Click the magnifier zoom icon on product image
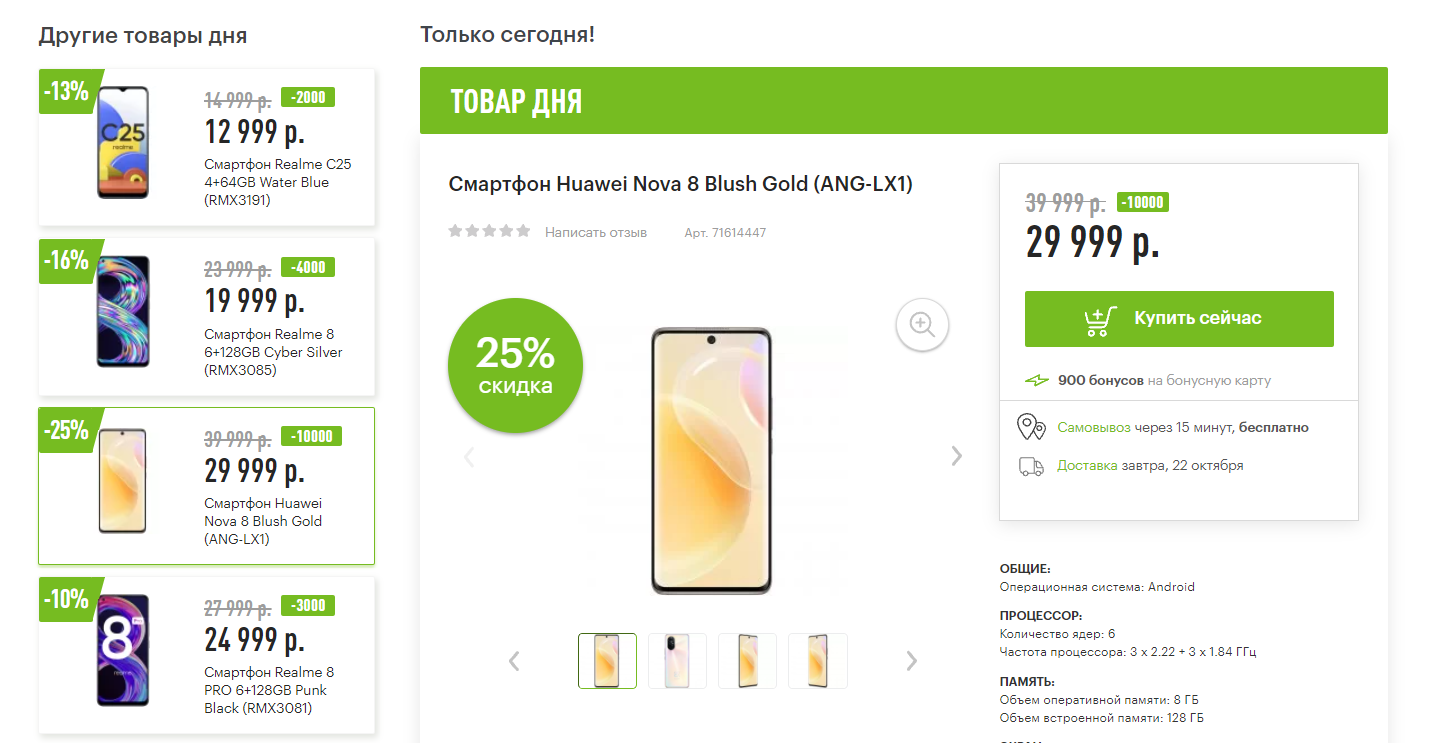This screenshot has height=743, width=1440. click(922, 324)
